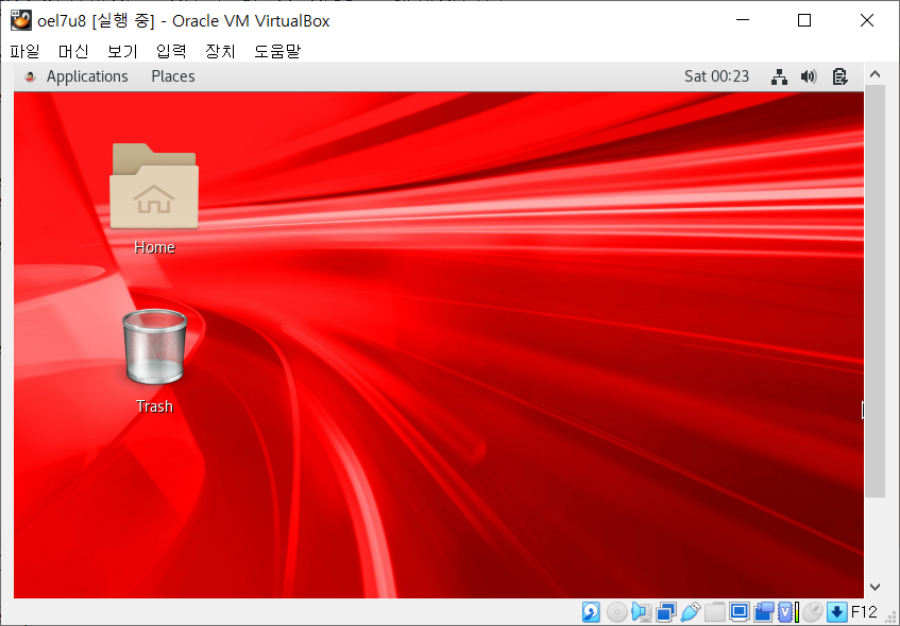Open the 머신 (Machine) menu

point(73,51)
